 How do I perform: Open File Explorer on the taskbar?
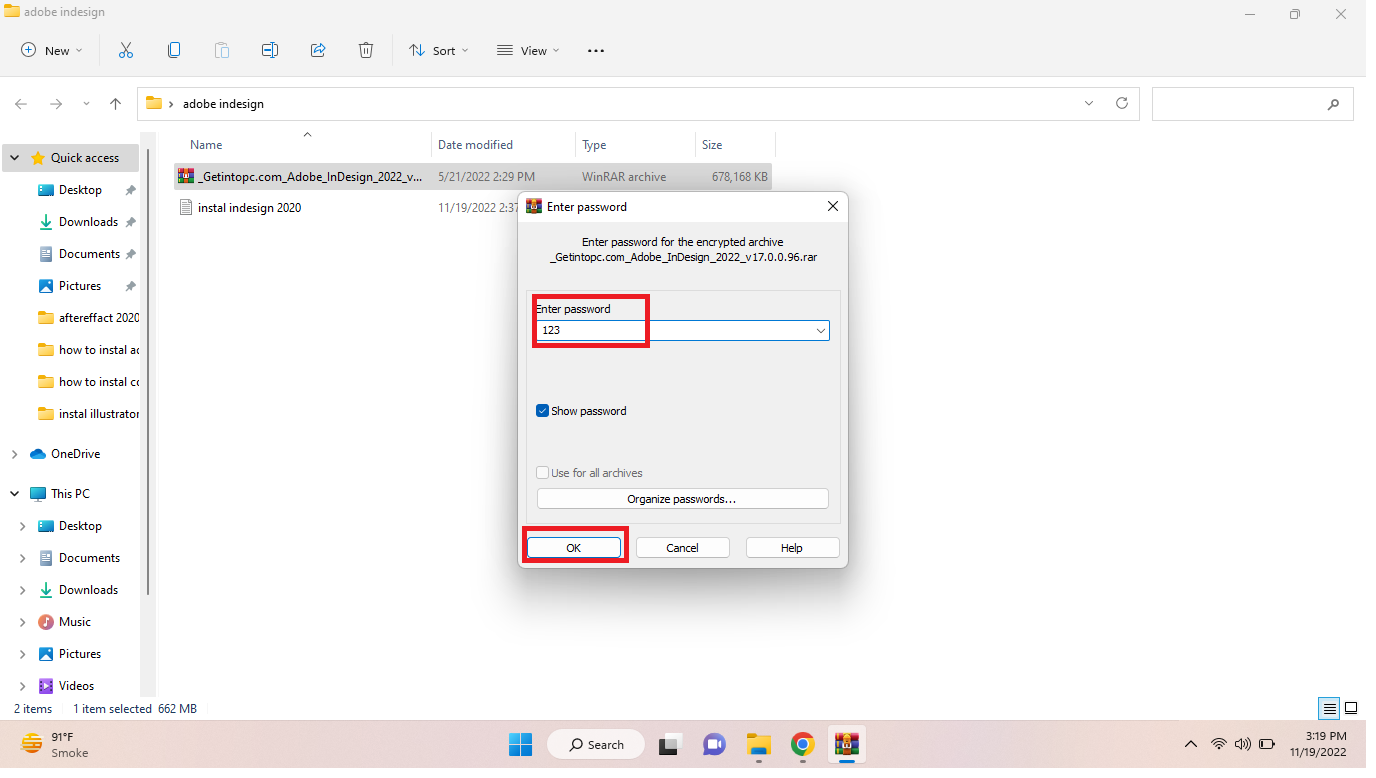(759, 744)
